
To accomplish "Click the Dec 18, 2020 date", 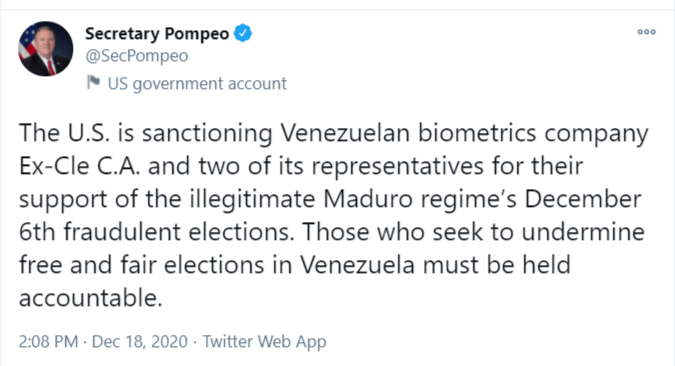I will pos(140,341).
